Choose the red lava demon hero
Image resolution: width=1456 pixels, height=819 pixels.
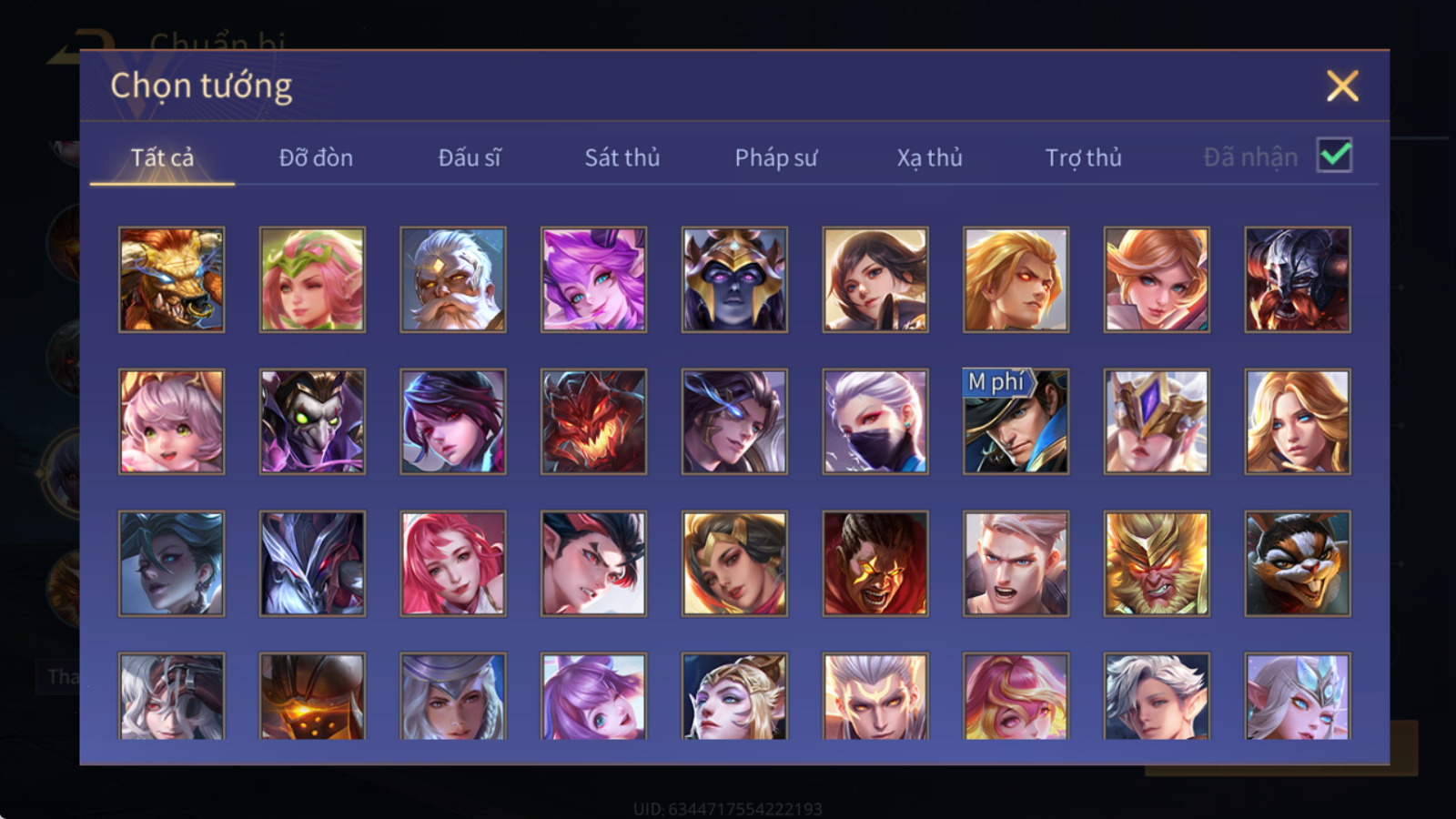pyautogui.click(x=593, y=421)
